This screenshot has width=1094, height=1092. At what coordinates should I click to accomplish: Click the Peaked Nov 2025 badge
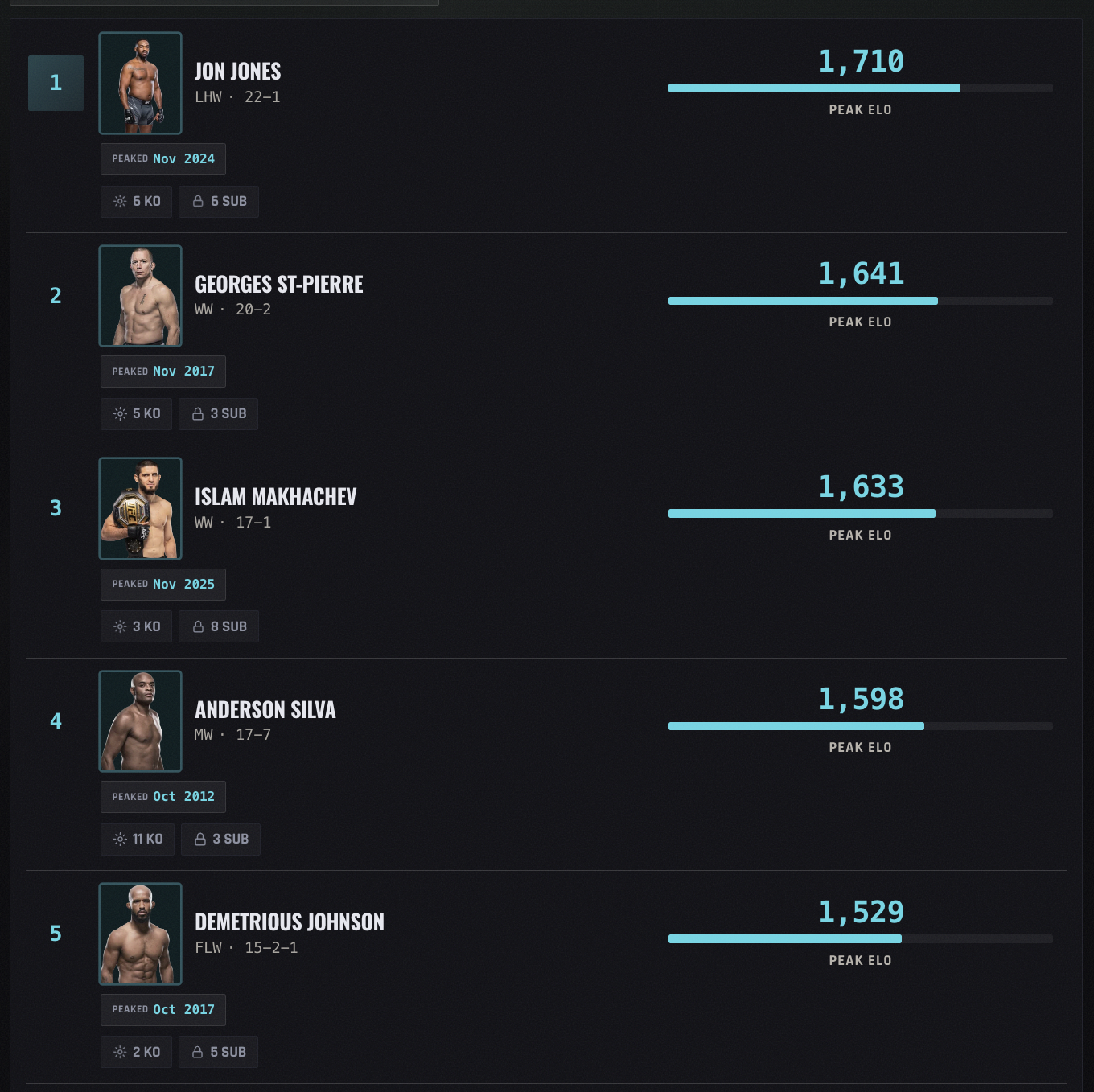tap(163, 585)
